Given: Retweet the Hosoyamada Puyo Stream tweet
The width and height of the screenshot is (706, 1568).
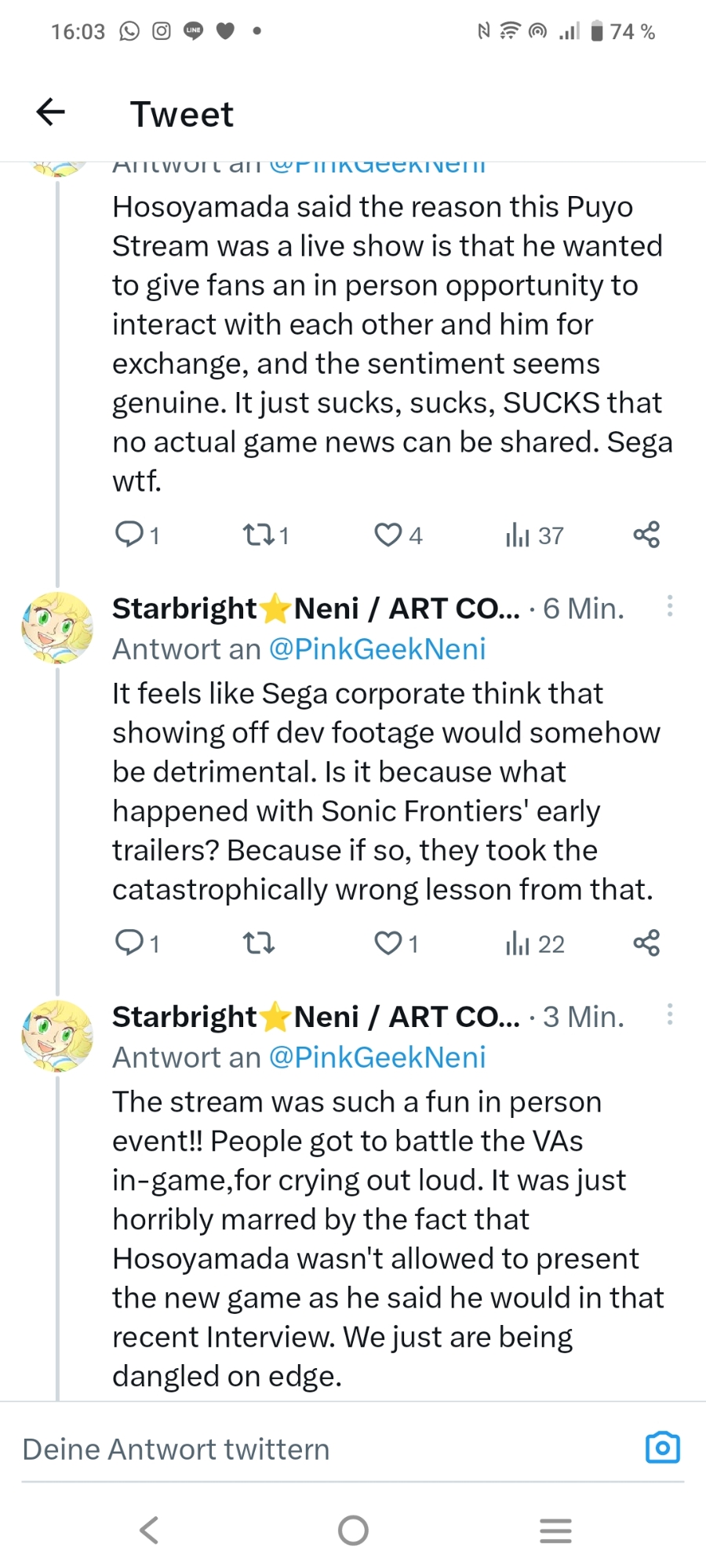Looking at the screenshot, I should point(257,535).
